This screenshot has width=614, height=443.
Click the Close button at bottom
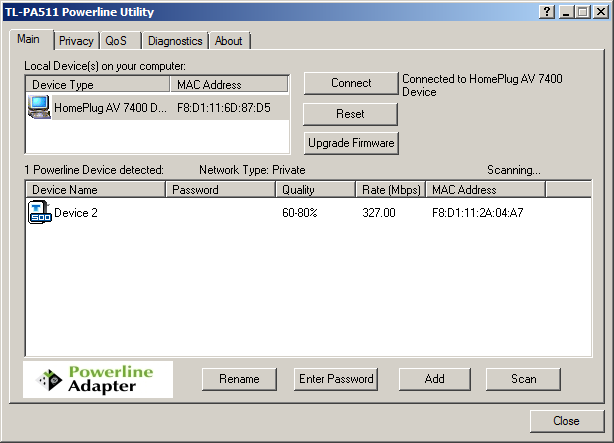pos(567,421)
